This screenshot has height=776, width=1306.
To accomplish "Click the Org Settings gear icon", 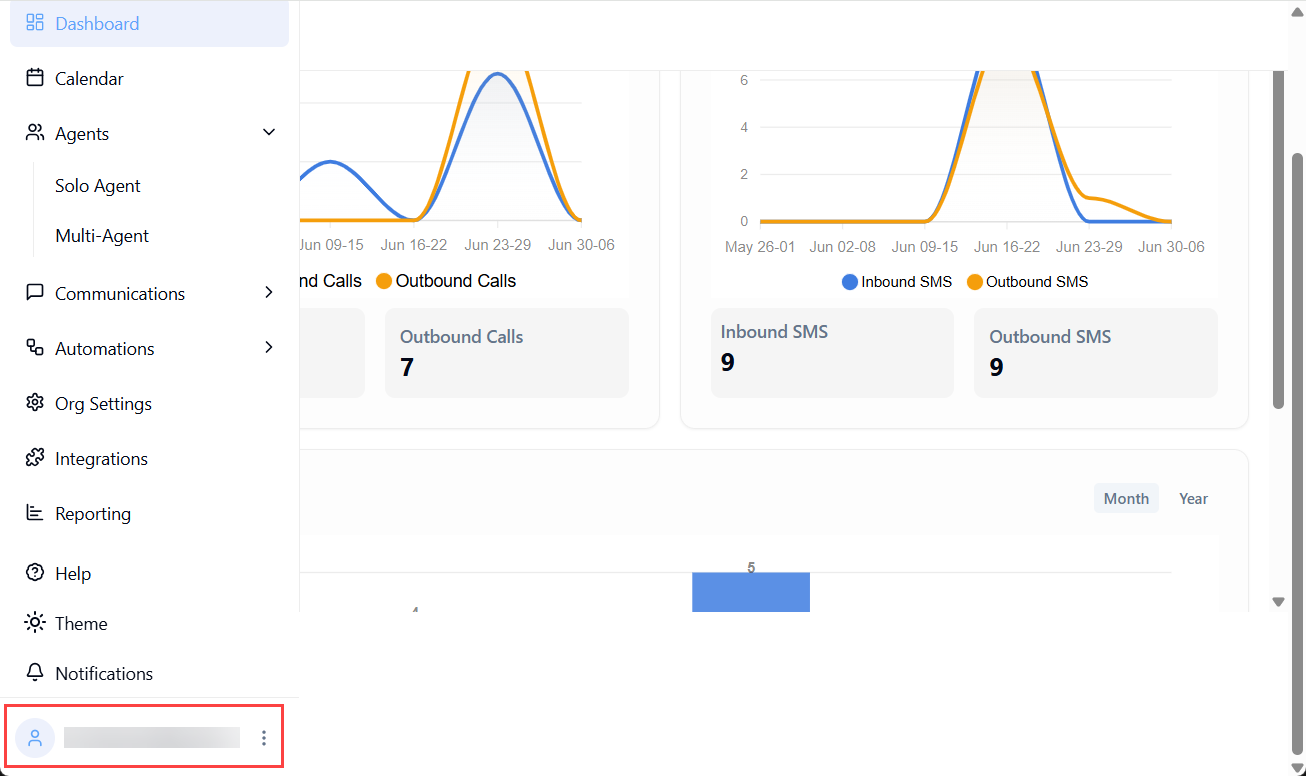I will 35,403.
